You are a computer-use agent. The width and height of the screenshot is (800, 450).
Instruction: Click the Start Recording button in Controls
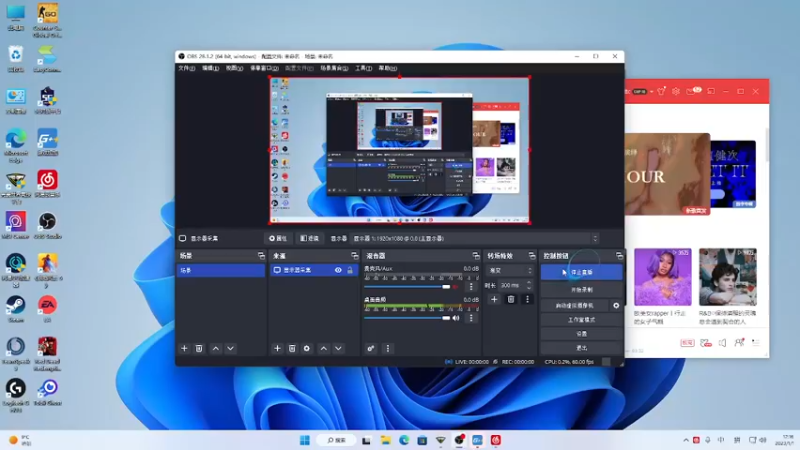coord(581,290)
